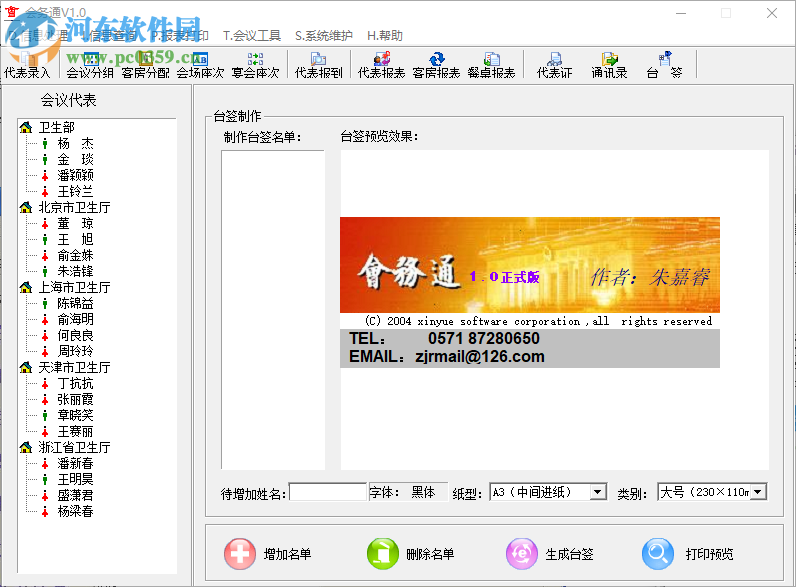Open the 客房报表 report tool

click(x=437, y=65)
